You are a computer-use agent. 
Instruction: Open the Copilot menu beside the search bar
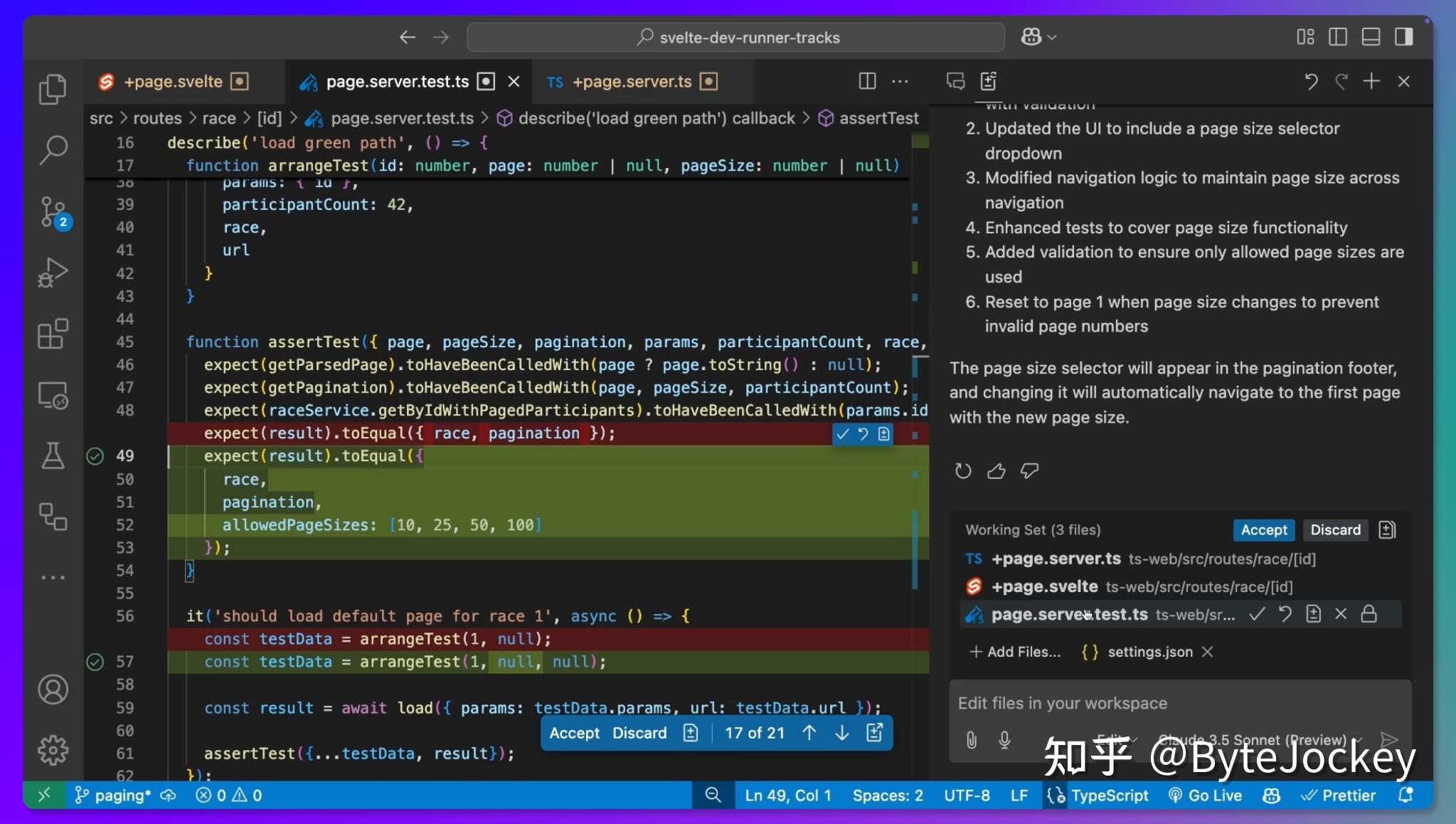pyautogui.click(x=1036, y=37)
